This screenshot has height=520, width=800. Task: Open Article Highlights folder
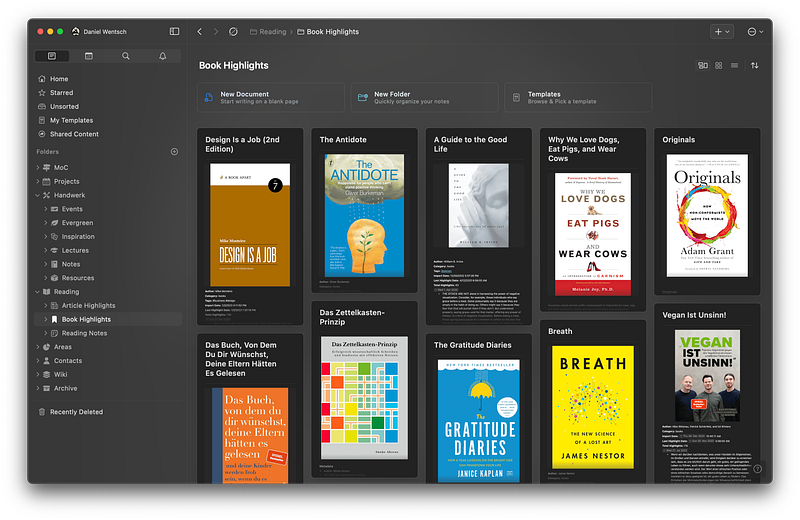[x=88, y=305]
